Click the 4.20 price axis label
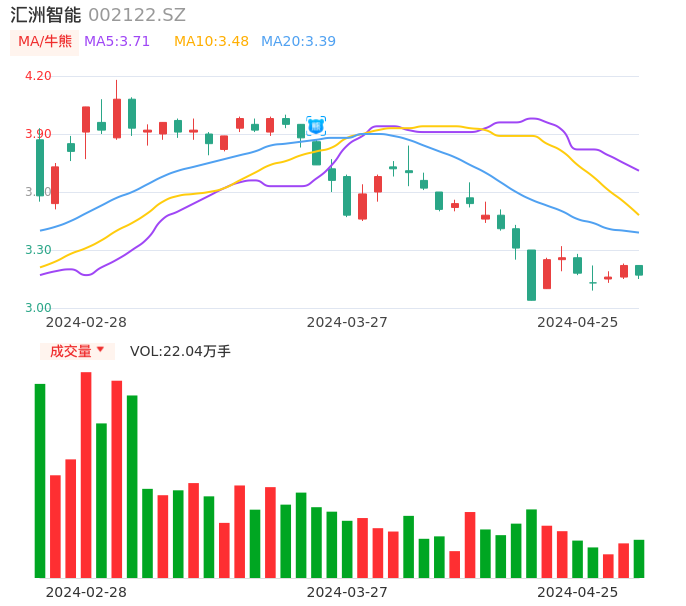Image resolution: width=686 pixels, height=606 pixels. coord(37,76)
